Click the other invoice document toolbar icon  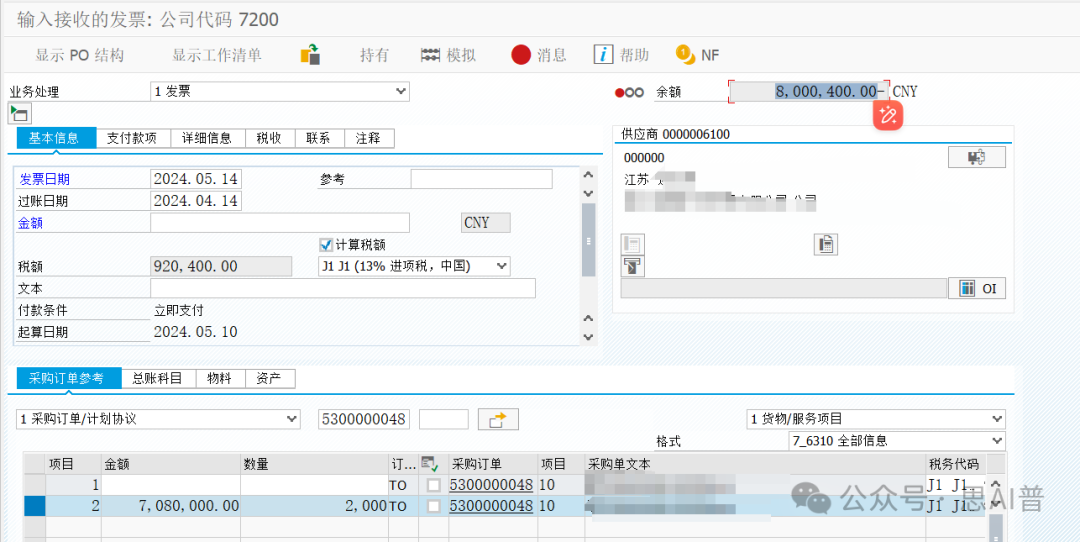point(311,55)
